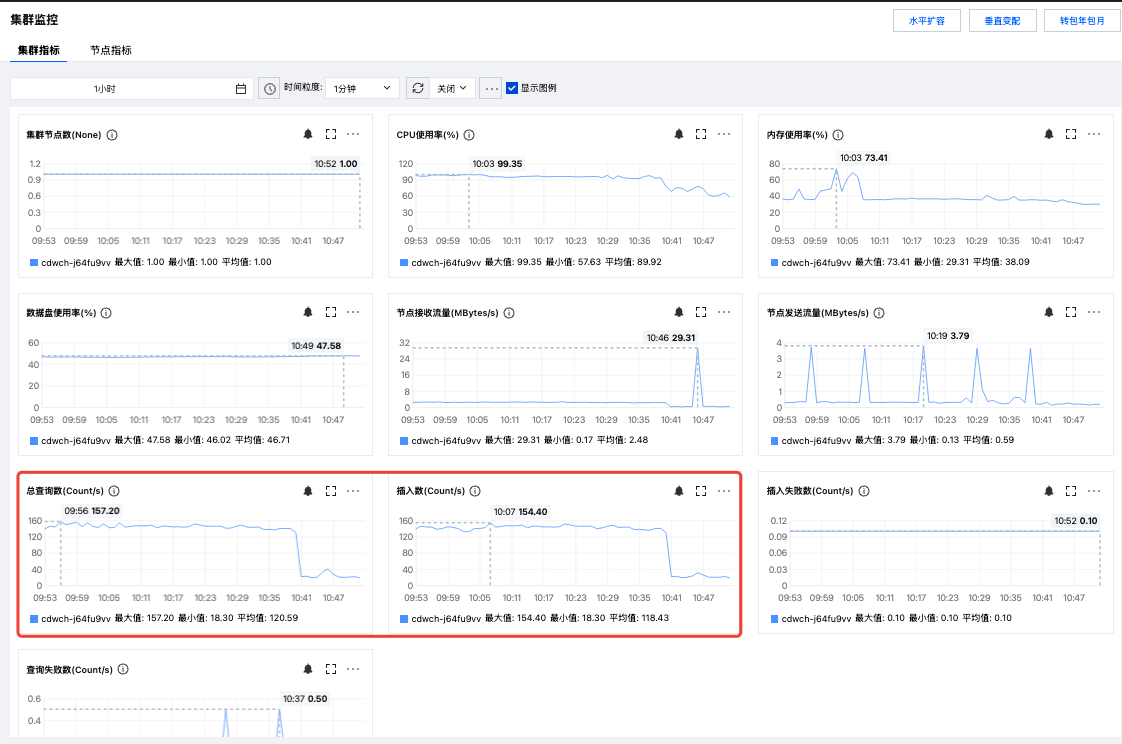Viewport: 1122px width, 744px height.
Task: Click the clock icon beside time range
Action: [270, 88]
